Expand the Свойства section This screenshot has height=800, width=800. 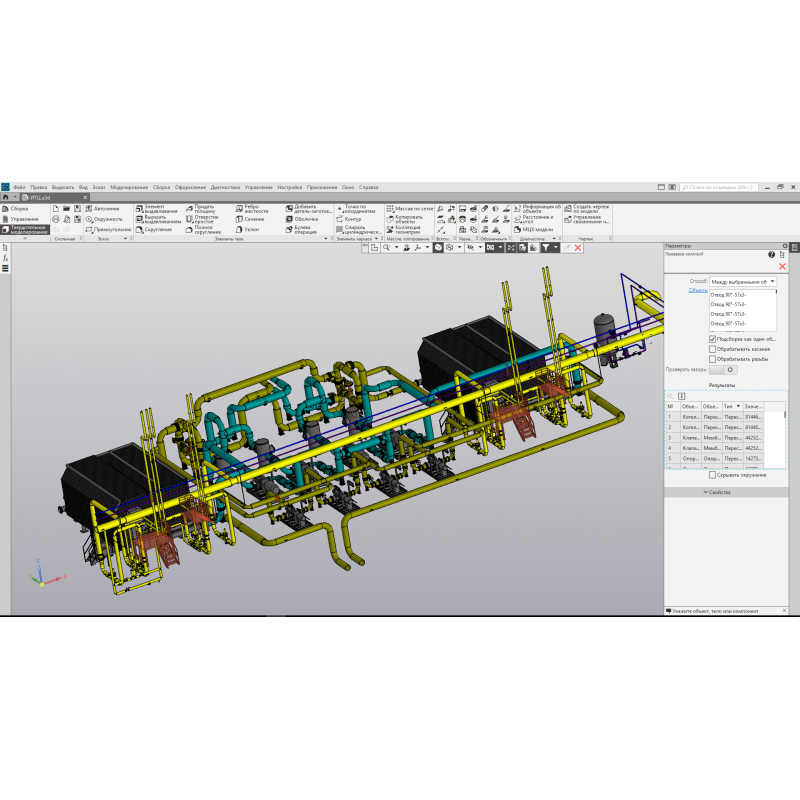click(x=718, y=492)
